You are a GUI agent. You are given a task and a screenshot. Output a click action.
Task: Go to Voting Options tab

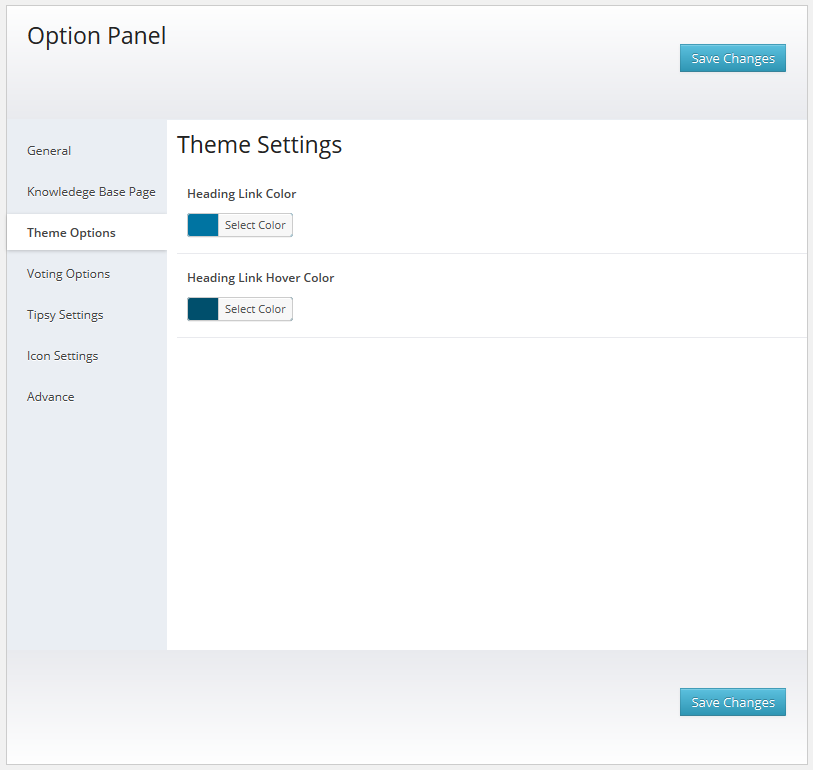pyautogui.click(x=68, y=274)
